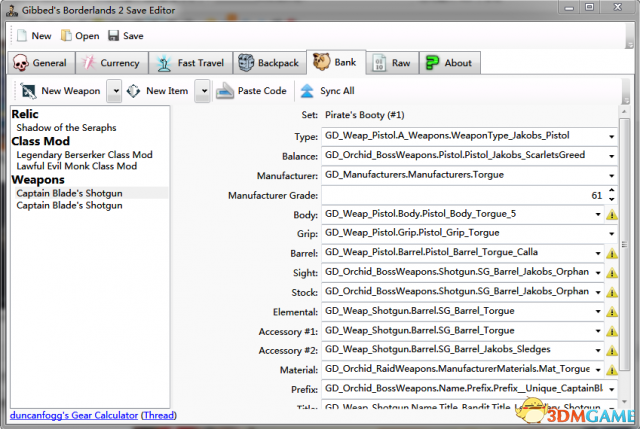Viewport: 640px width, 429px height.
Task: Open duncanfogg's Gear Calculator link
Action: (x=74, y=415)
